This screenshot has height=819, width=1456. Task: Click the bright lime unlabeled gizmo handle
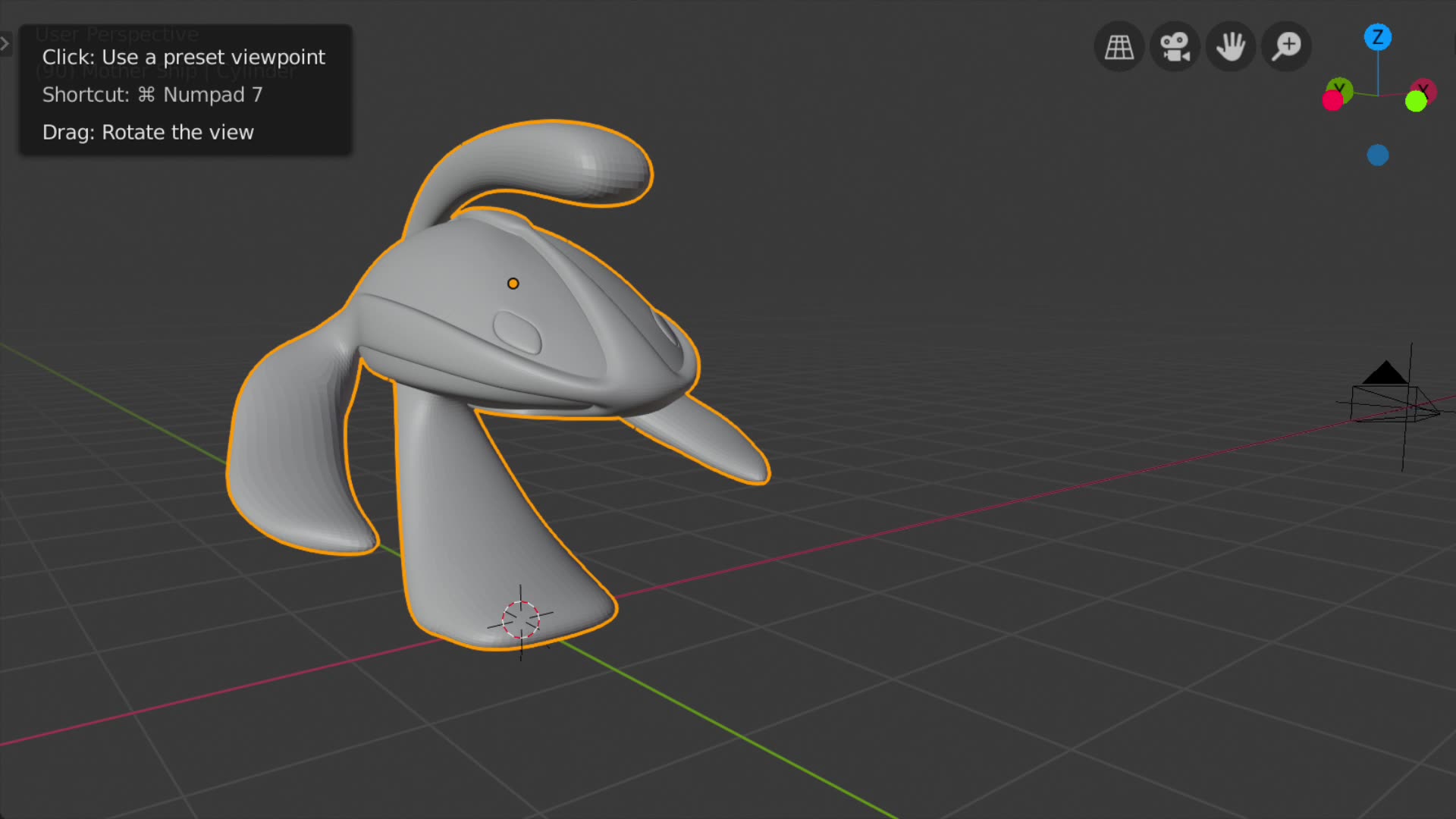[1416, 102]
